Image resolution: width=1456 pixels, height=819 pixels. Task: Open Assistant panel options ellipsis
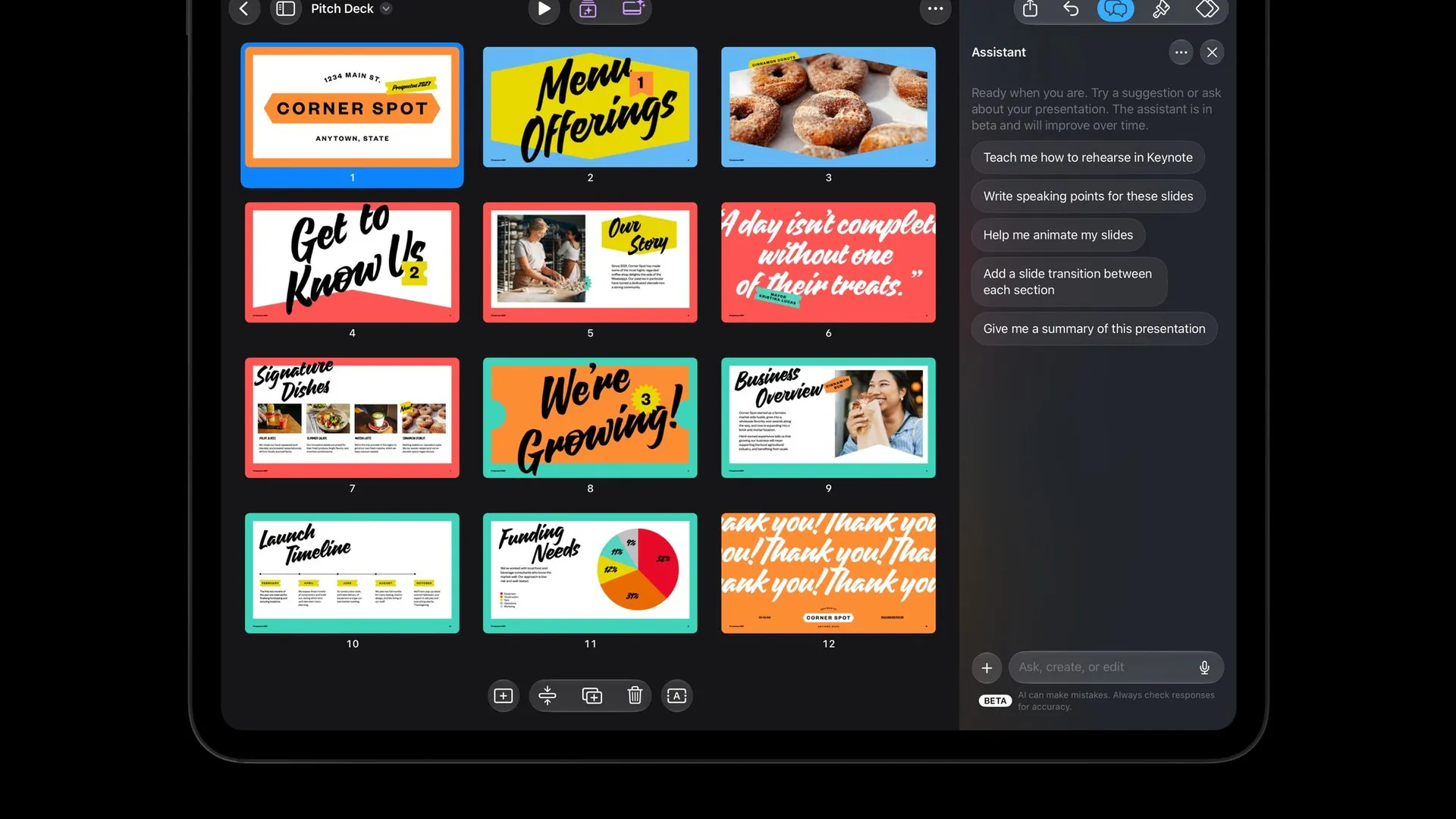[x=1181, y=52]
